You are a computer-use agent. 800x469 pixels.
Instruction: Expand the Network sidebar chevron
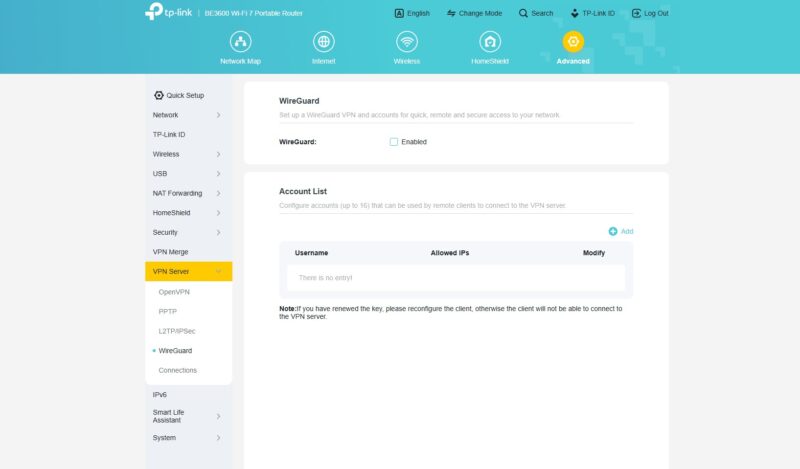[x=218, y=115]
